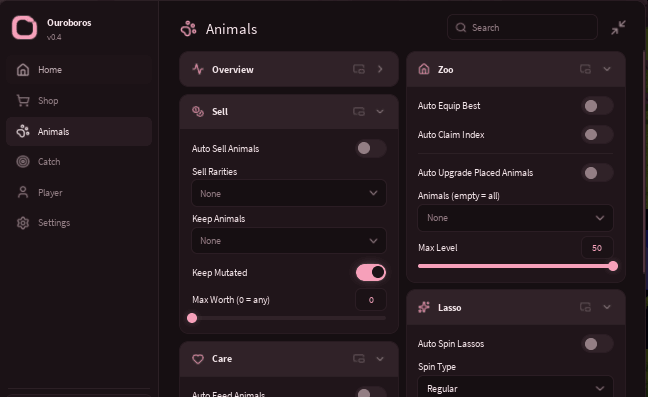
Task: Click the page scrollbar on right edge
Action: click(x=645, y=161)
